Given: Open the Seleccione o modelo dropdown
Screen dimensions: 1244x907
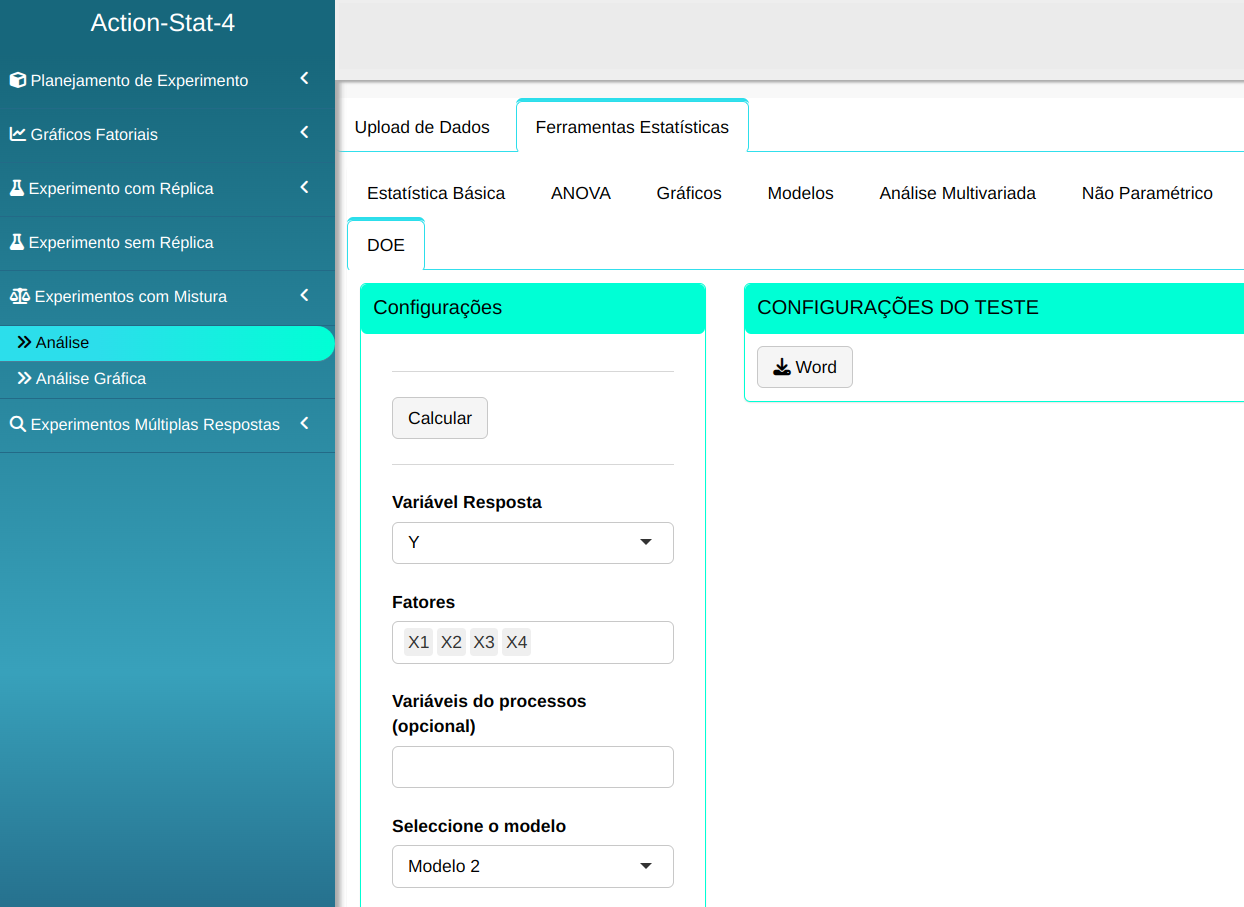Looking at the screenshot, I should pos(532,866).
